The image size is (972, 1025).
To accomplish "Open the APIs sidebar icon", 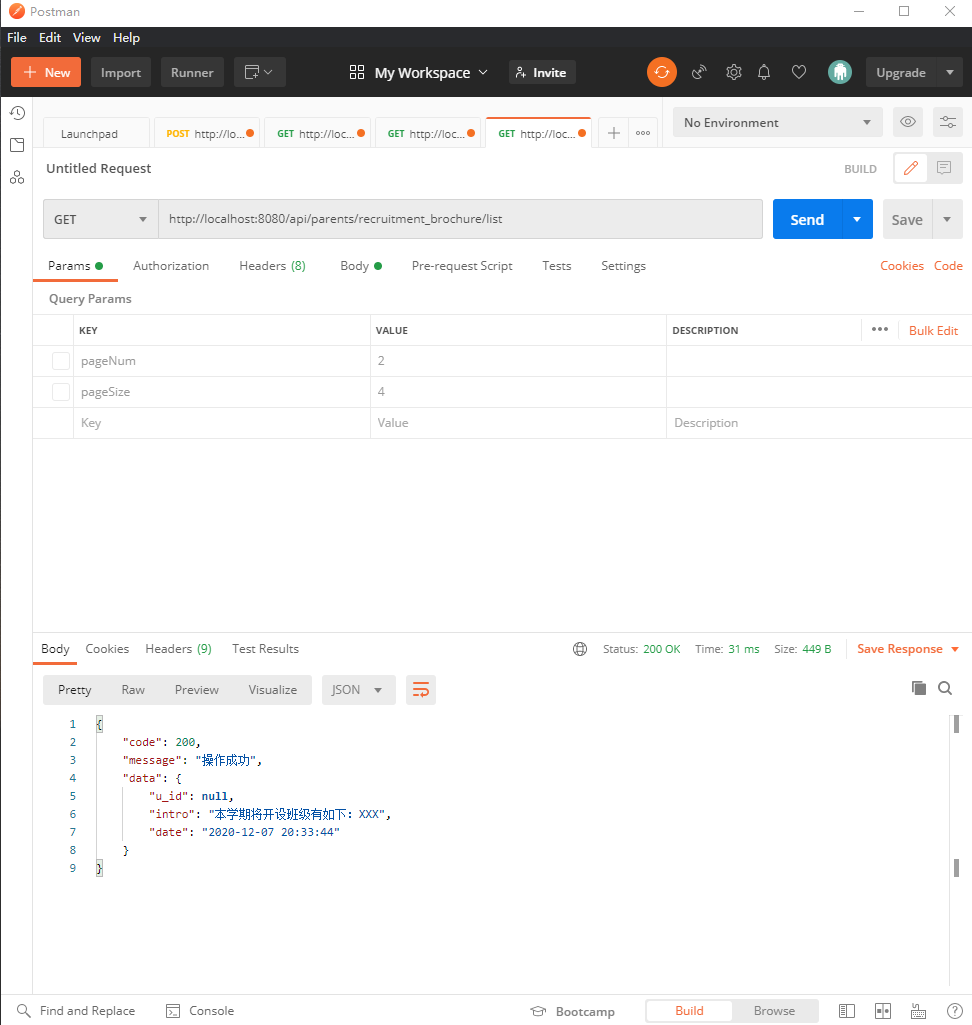I will click(x=17, y=177).
